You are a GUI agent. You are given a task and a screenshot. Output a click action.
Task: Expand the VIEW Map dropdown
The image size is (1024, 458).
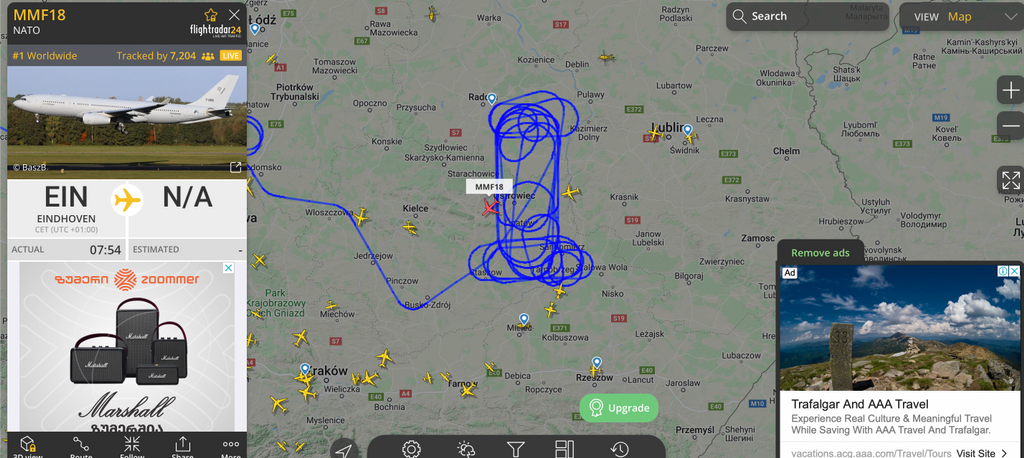961,17
